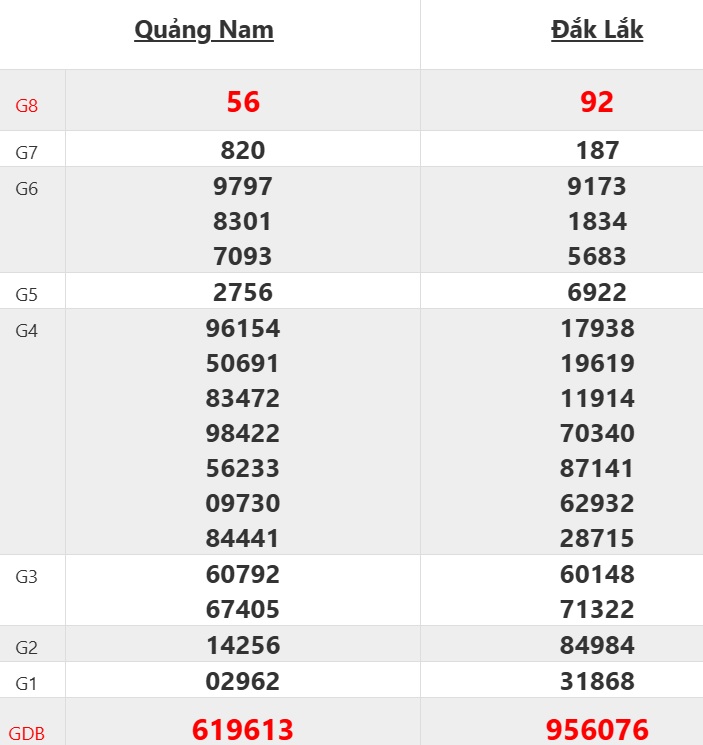703x745 pixels.
Task: Click the G5 number 2756
Action: [x=243, y=292]
